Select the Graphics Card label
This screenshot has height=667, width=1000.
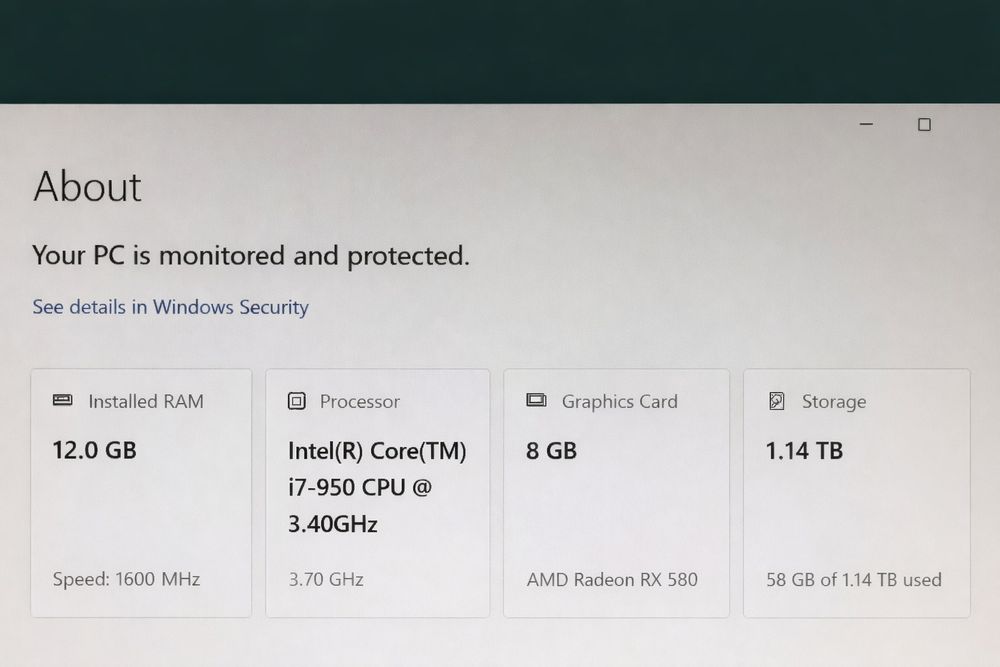click(619, 401)
